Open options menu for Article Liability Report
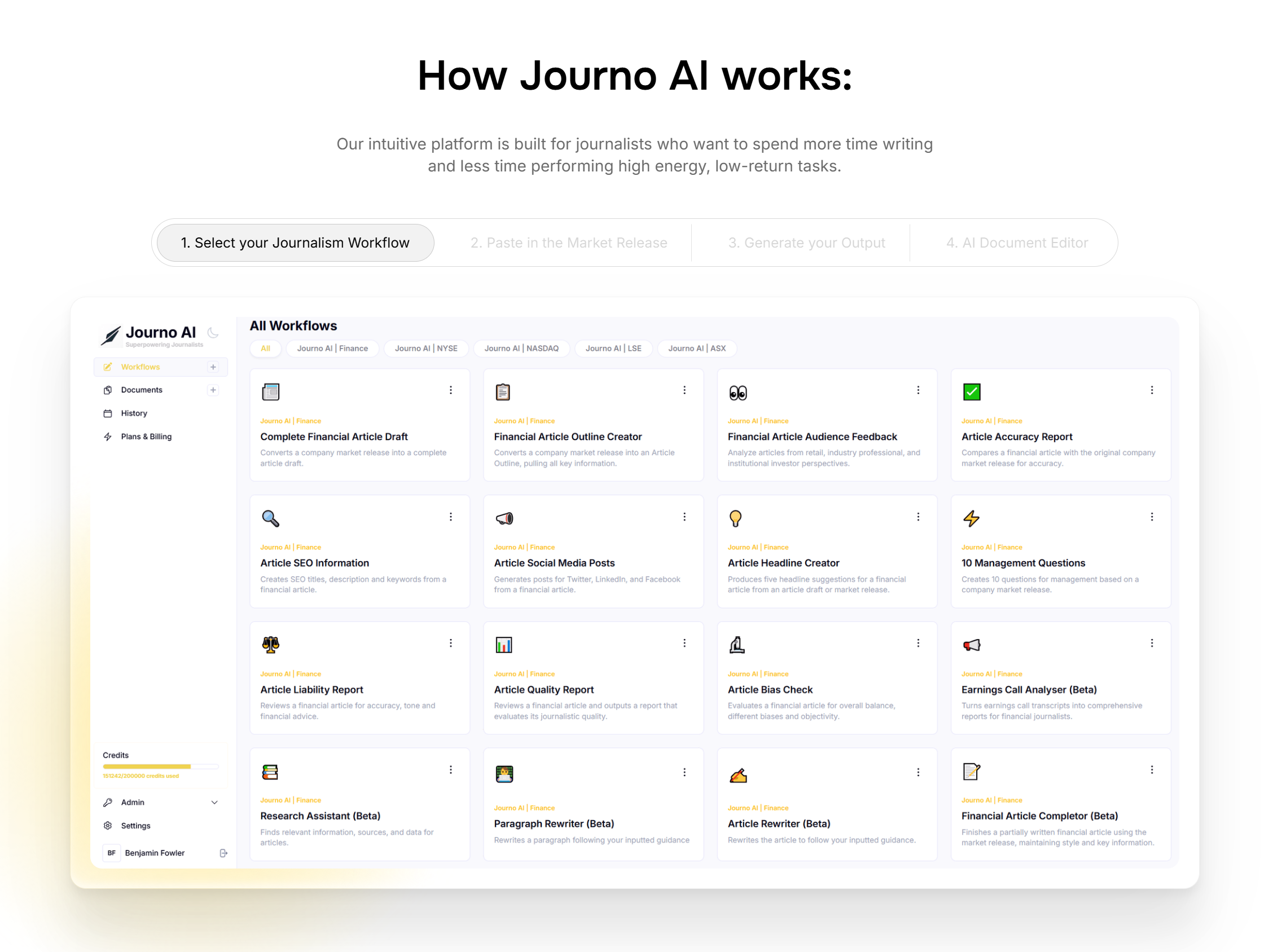The image size is (1273, 952). click(451, 644)
